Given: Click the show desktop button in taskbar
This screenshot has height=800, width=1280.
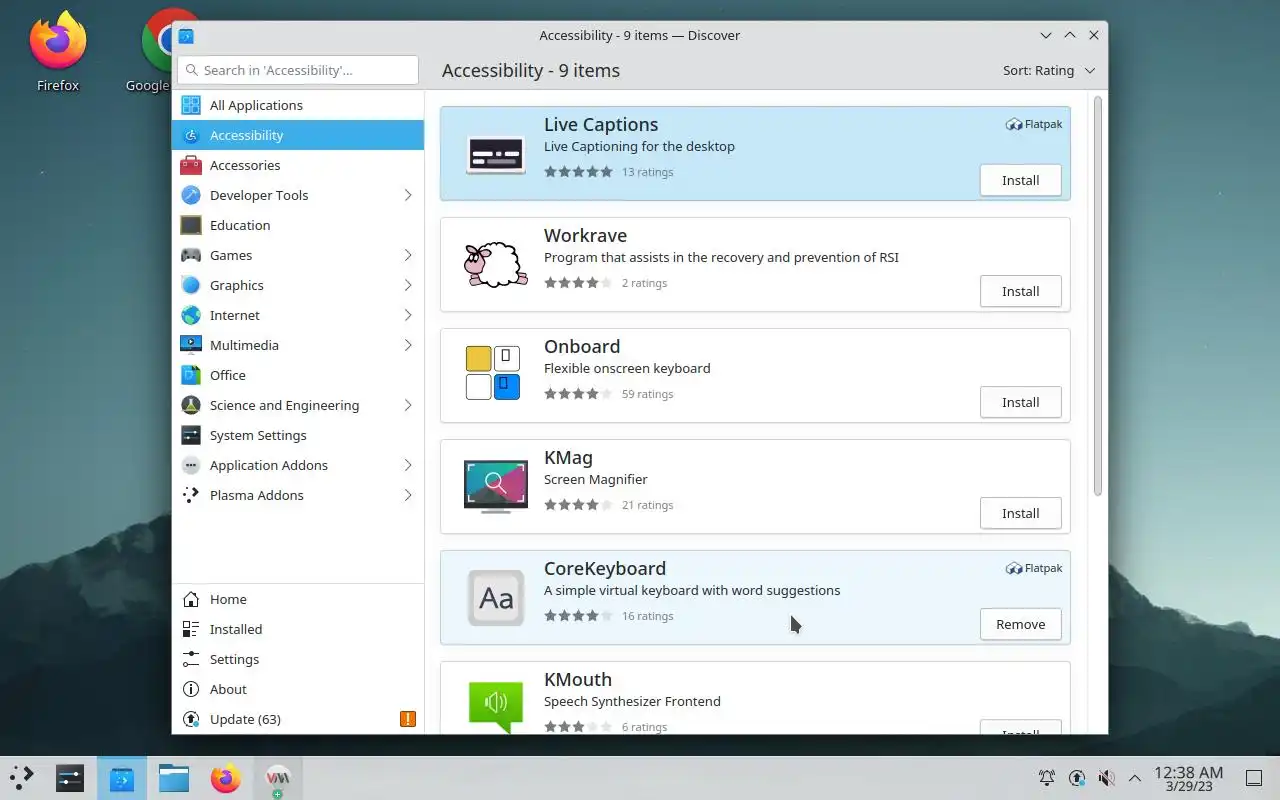Looking at the screenshot, I should click(1253, 778).
